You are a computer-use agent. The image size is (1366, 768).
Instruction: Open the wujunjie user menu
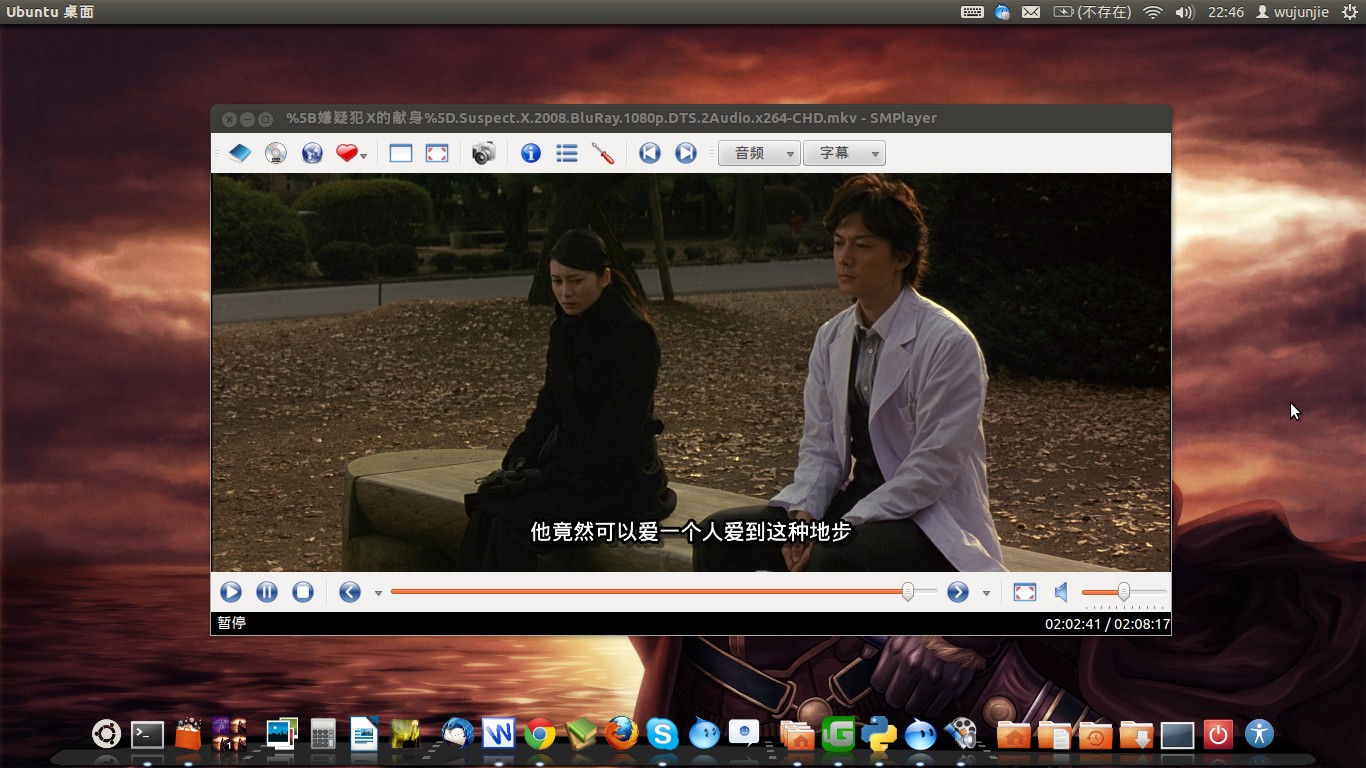tap(1293, 12)
